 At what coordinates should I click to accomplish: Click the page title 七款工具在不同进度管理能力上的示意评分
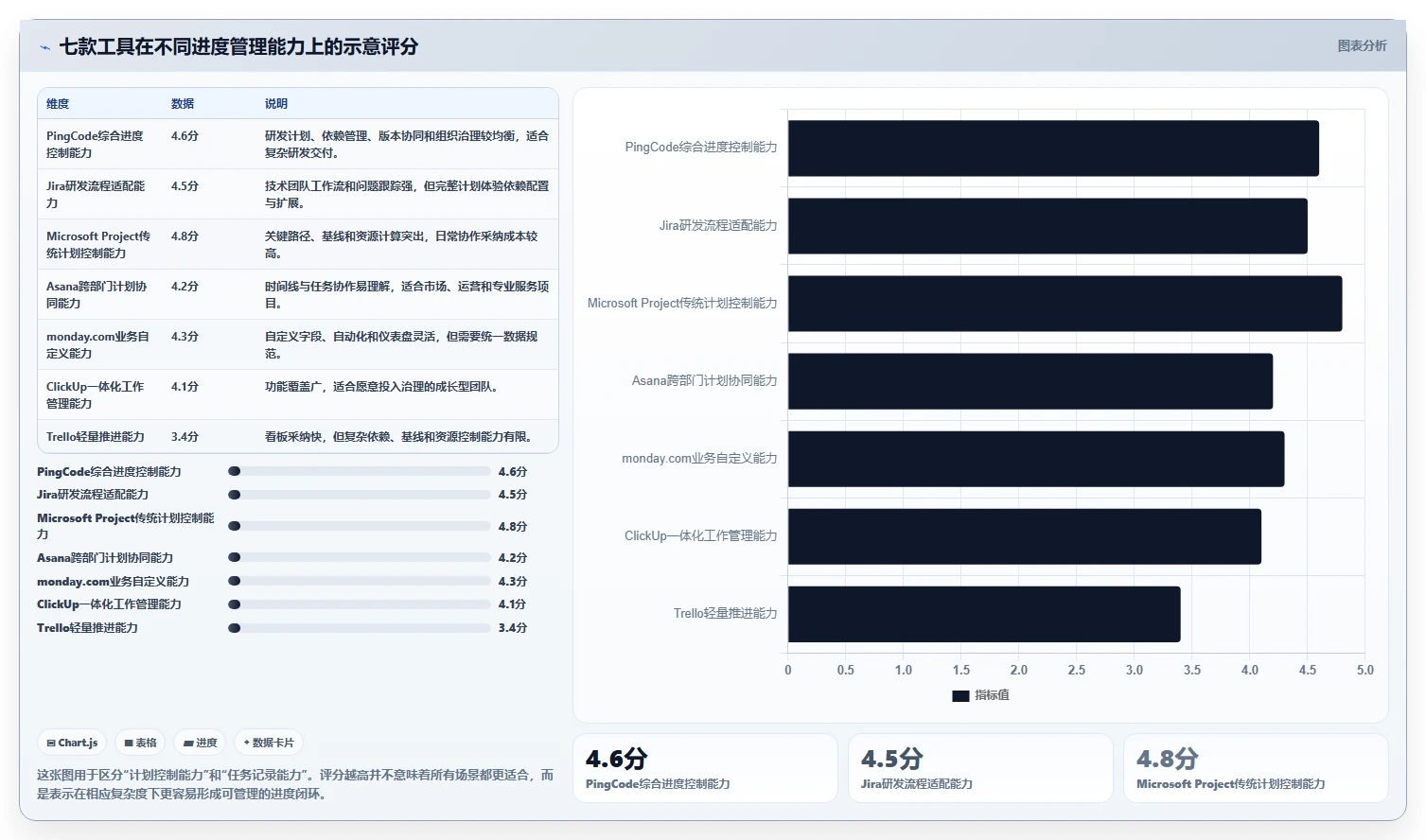click(x=239, y=46)
